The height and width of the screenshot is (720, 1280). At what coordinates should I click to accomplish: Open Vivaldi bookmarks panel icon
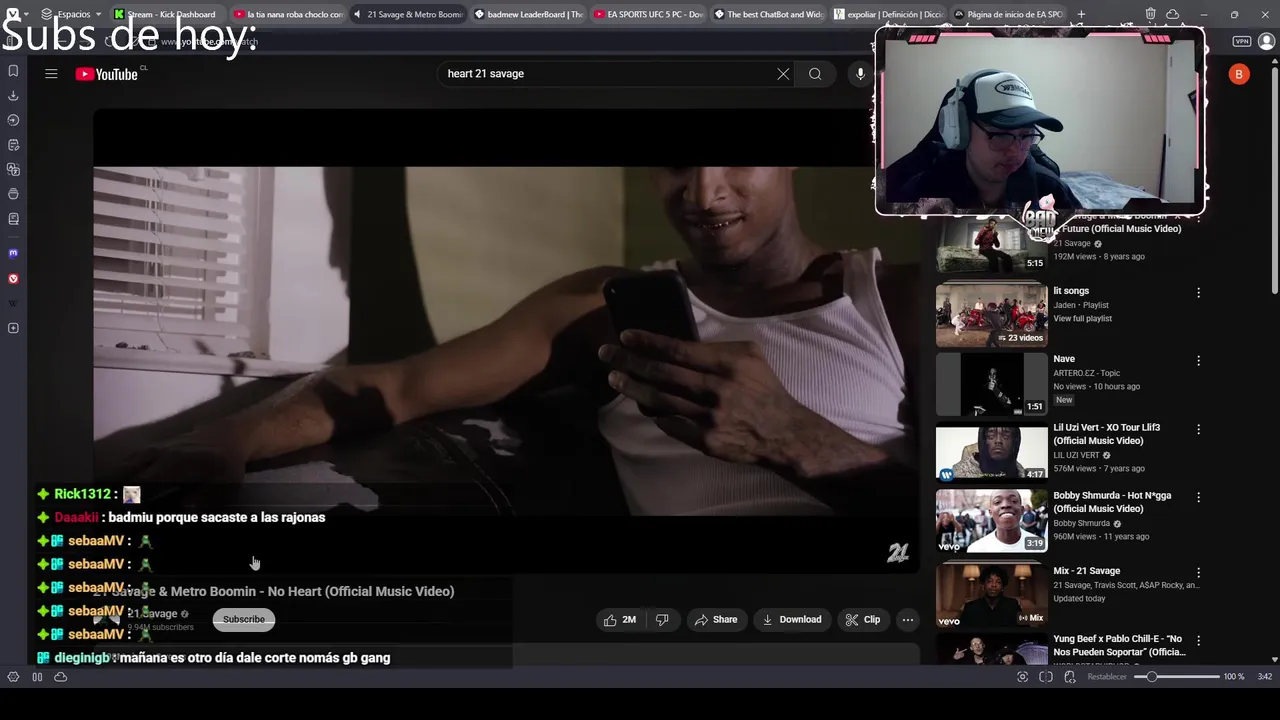tap(13, 71)
